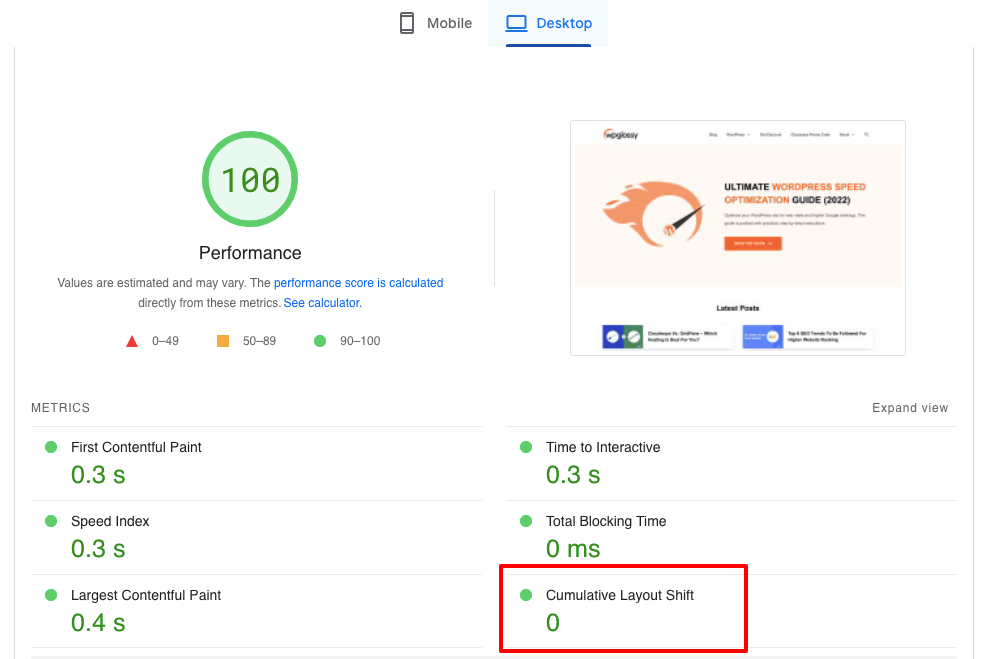Open the wpglossy page screenshot thumbnail
This screenshot has width=997, height=659.
(x=738, y=238)
